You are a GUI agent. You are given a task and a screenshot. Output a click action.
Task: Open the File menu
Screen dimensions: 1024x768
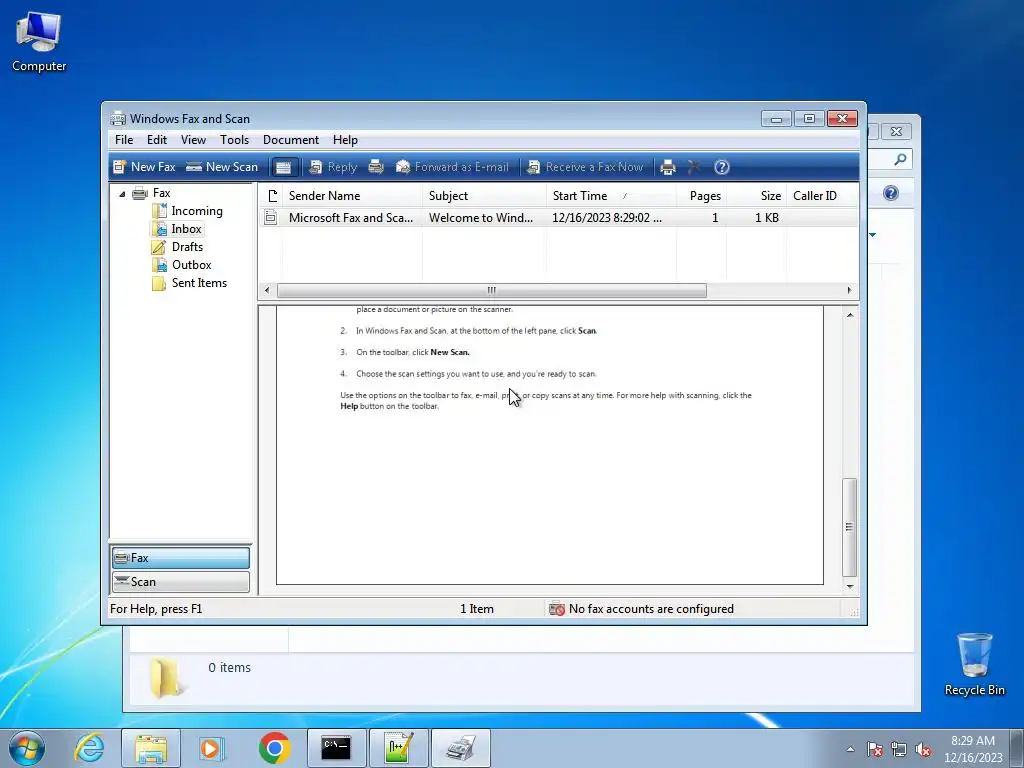point(124,140)
